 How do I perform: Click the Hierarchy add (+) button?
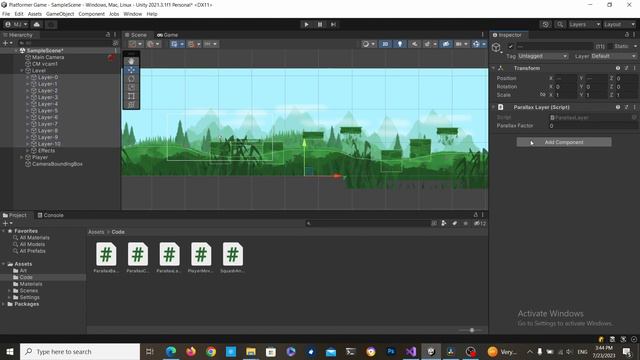coord(7,43)
